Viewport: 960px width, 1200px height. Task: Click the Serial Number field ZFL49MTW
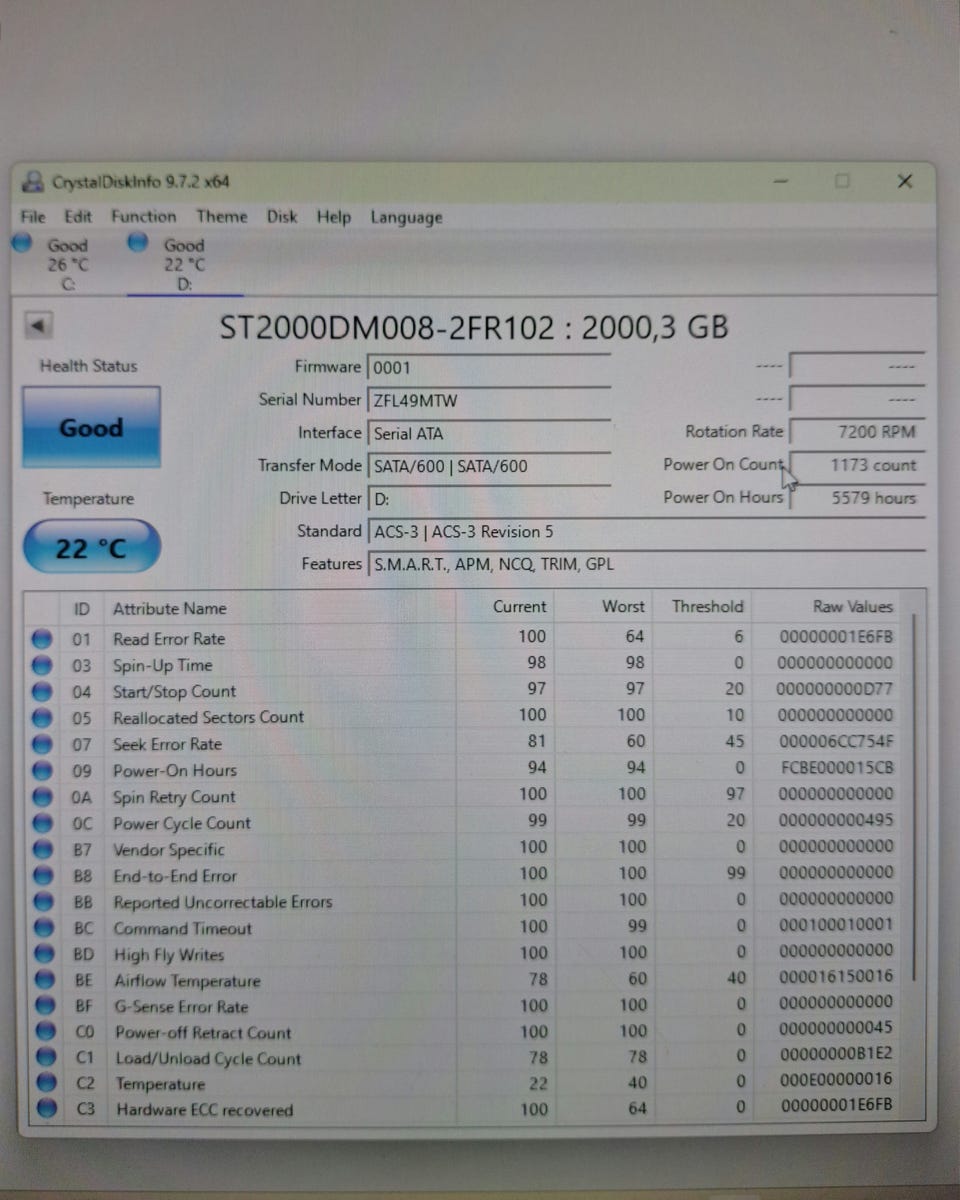coord(489,400)
